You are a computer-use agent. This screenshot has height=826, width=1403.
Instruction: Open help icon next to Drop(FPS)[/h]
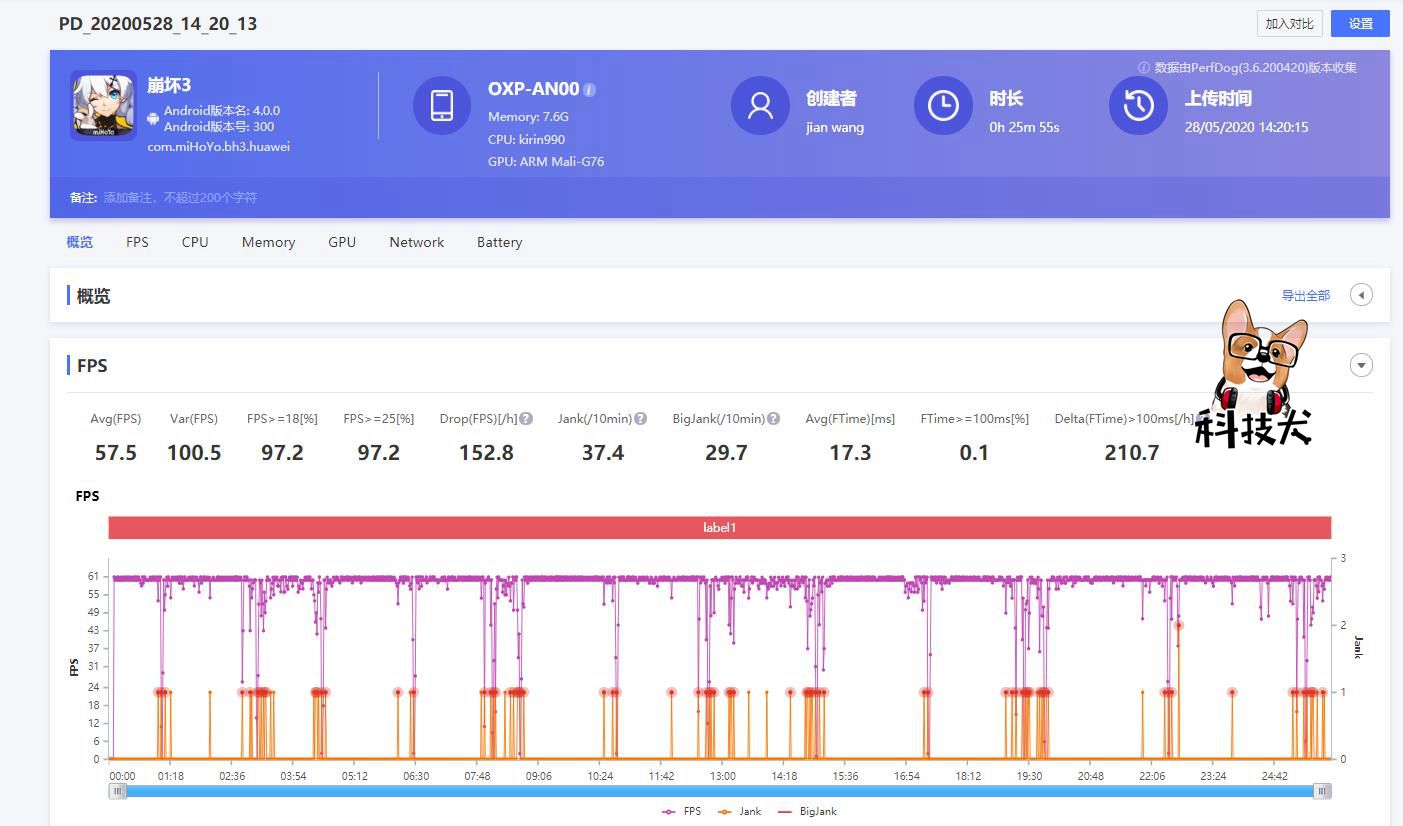(x=526, y=419)
